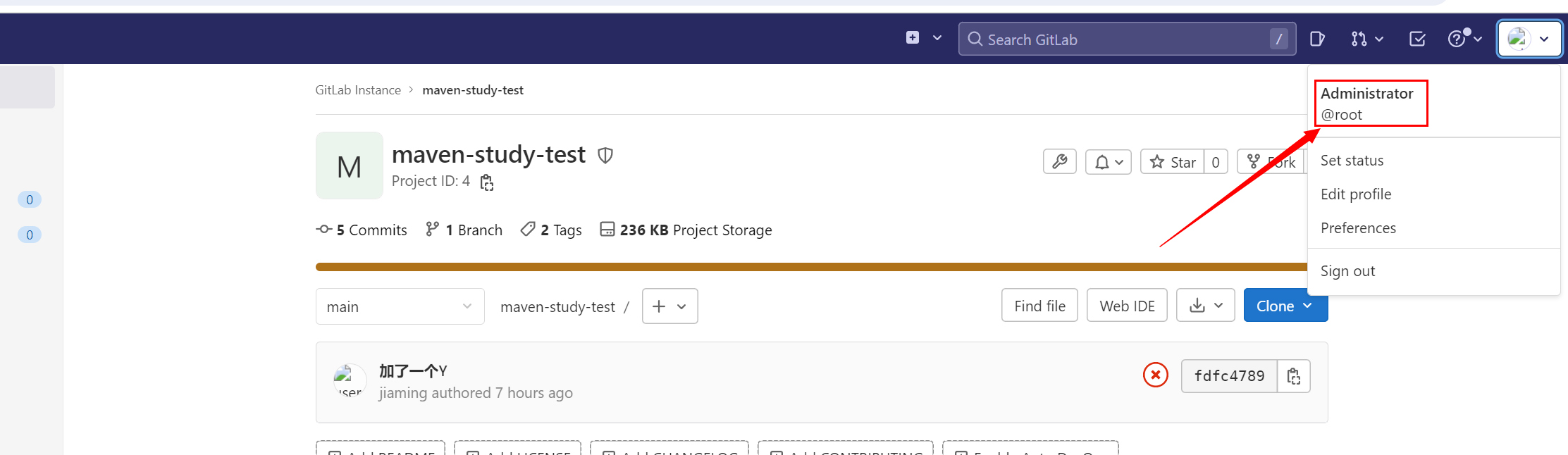This screenshot has width=1568, height=455.
Task: Open Preferences from the user menu
Action: click(x=1358, y=227)
